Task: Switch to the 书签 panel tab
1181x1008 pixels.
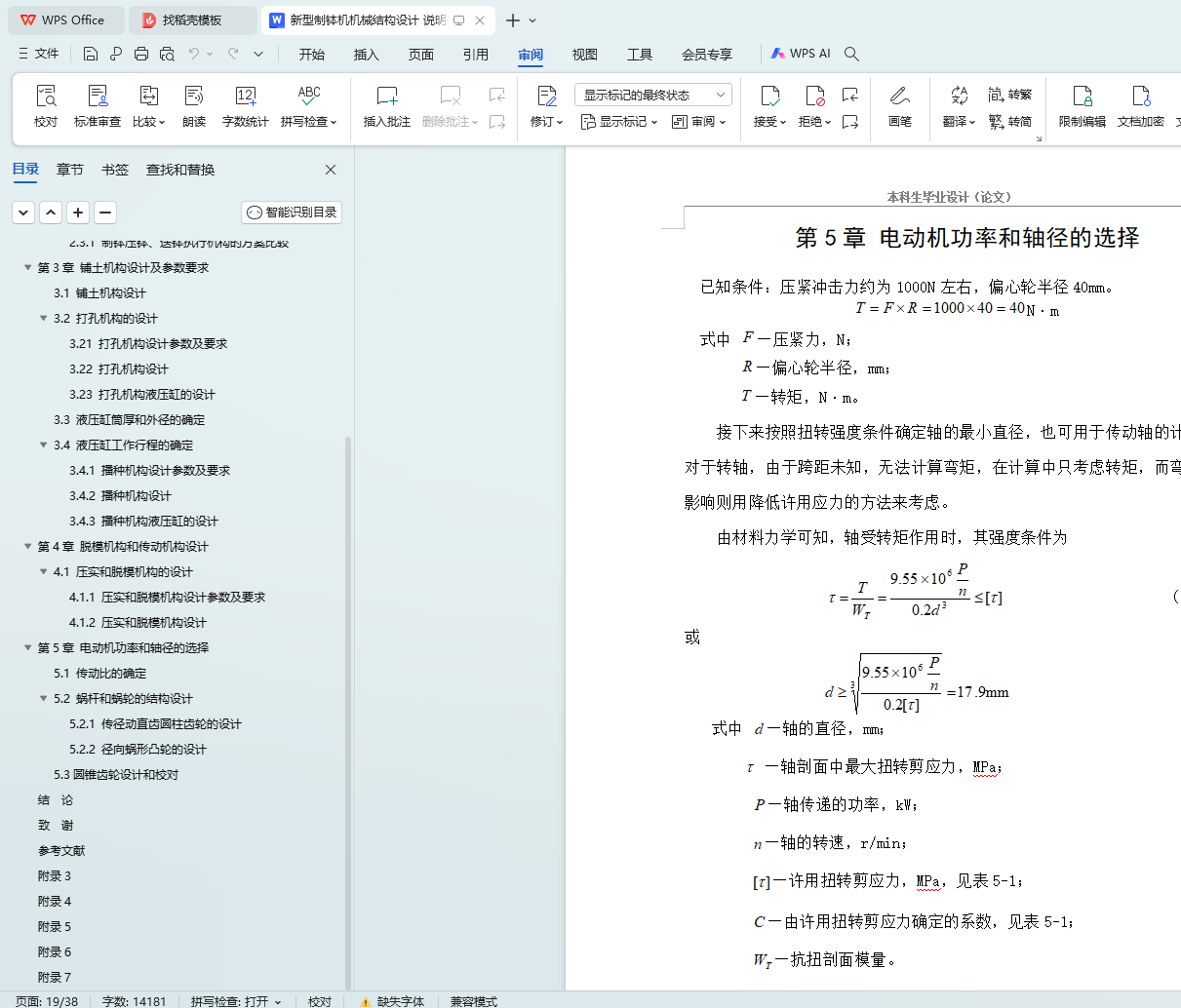Action: click(x=115, y=170)
